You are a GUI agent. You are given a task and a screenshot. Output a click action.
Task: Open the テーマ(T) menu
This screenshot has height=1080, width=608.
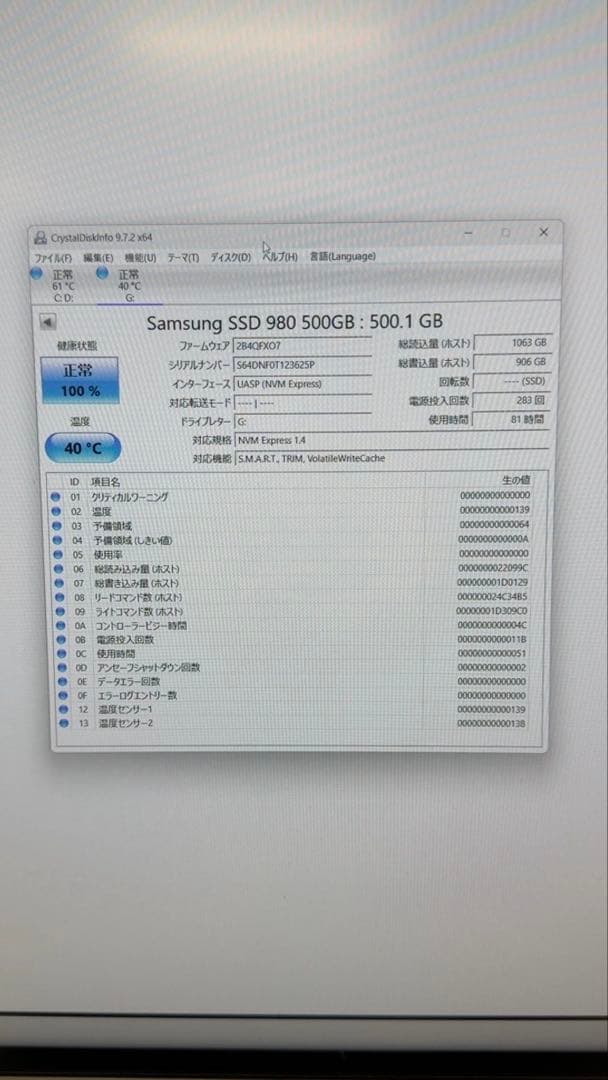tap(183, 258)
